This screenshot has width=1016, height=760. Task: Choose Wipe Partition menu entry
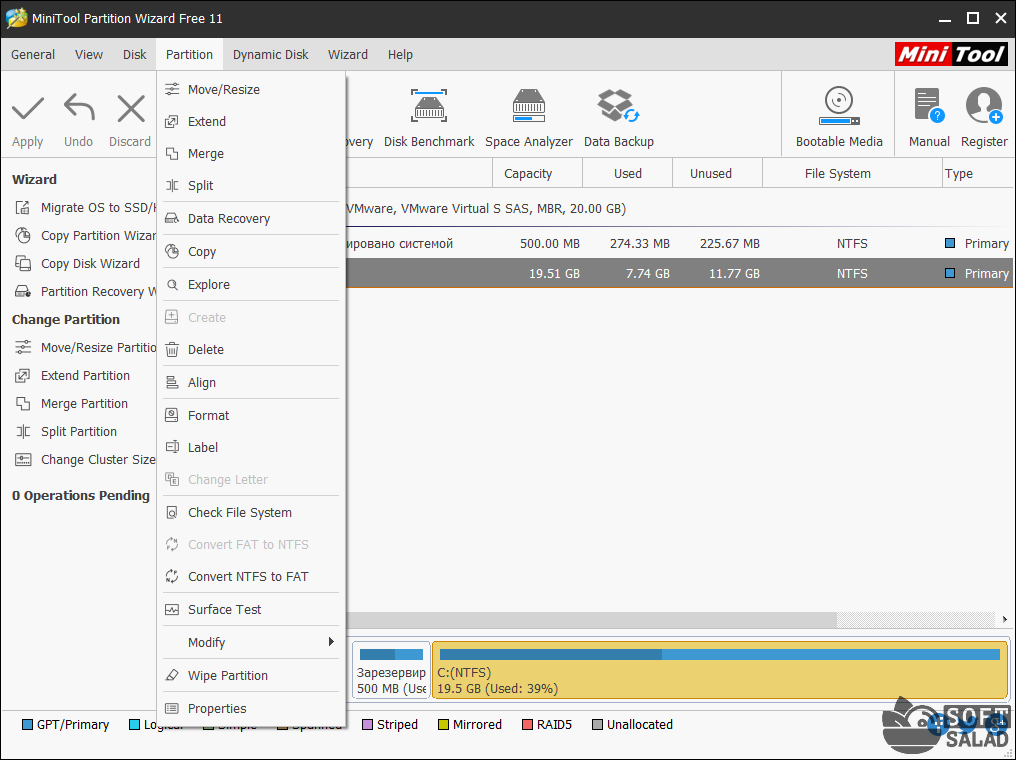228,676
